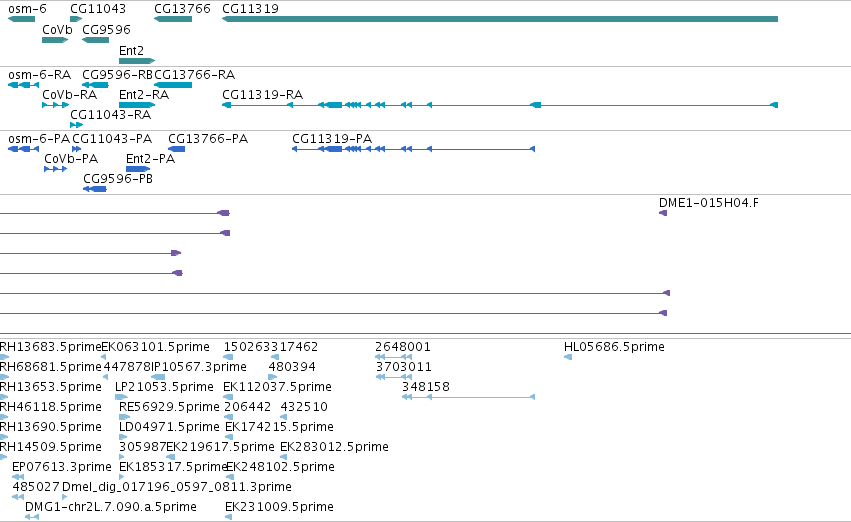Select the RH13683.5prime EST label
Screen dimensions: 851x522
pyautogui.click(x=51, y=347)
